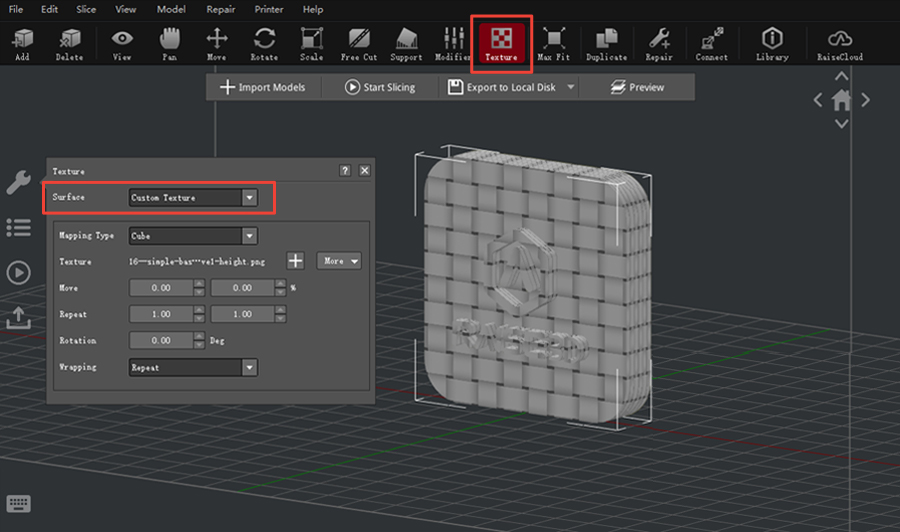Click the texture file name text

(197, 262)
